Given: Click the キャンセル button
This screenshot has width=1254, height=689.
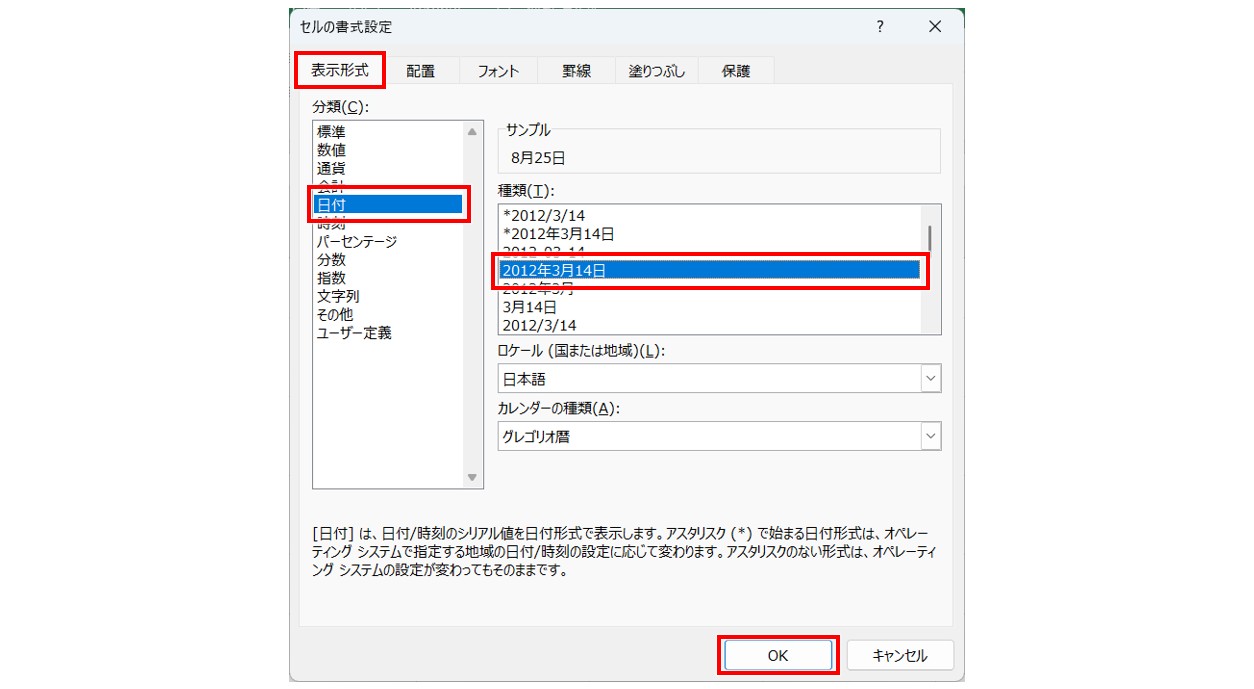Looking at the screenshot, I should point(900,656).
